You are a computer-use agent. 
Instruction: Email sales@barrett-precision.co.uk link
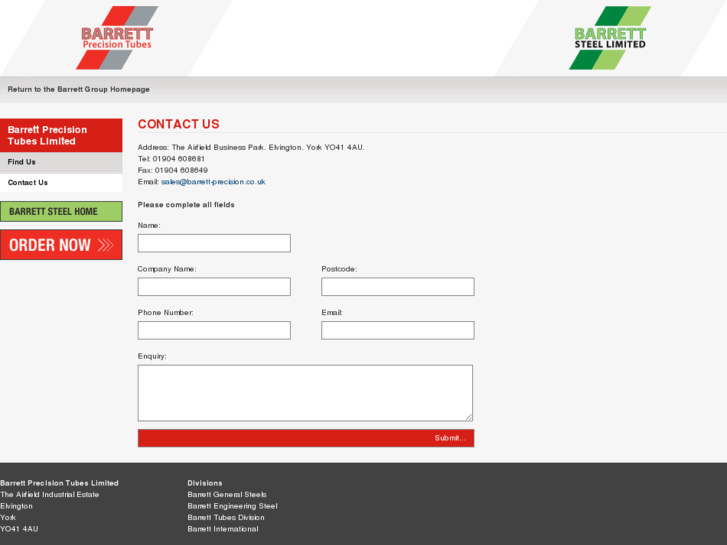[213, 182]
